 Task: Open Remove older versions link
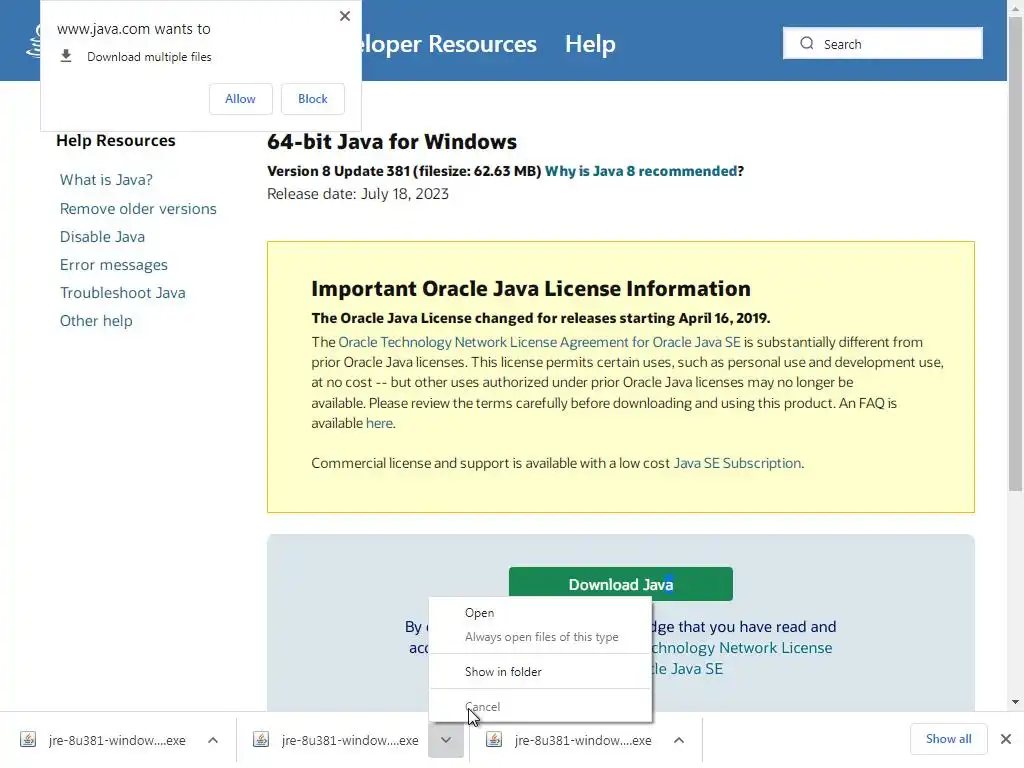pos(138,208)
